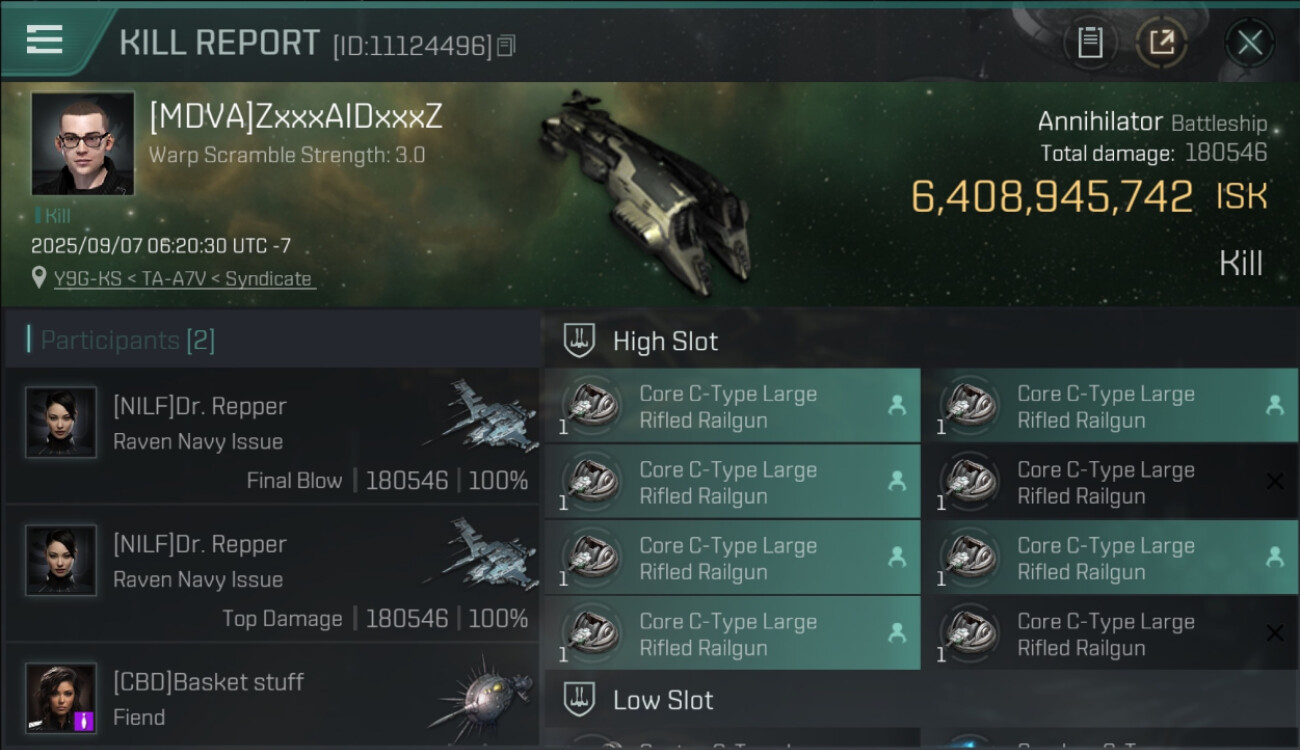Open the hamburger menu at top left

coord(44,40)
